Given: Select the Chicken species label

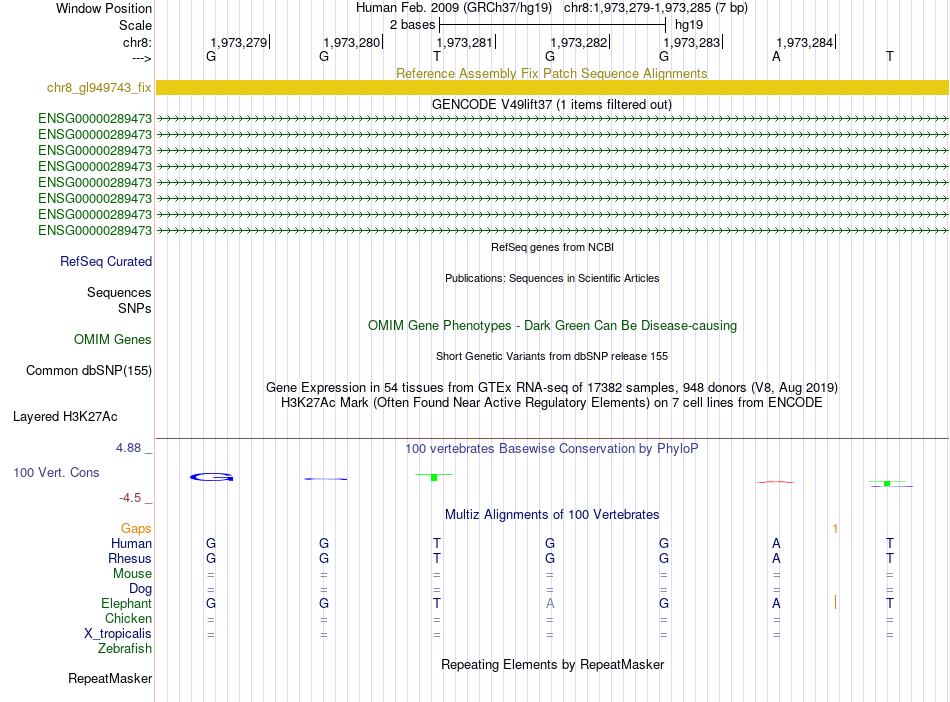Looking at the screenshot, I should point(128,618).
